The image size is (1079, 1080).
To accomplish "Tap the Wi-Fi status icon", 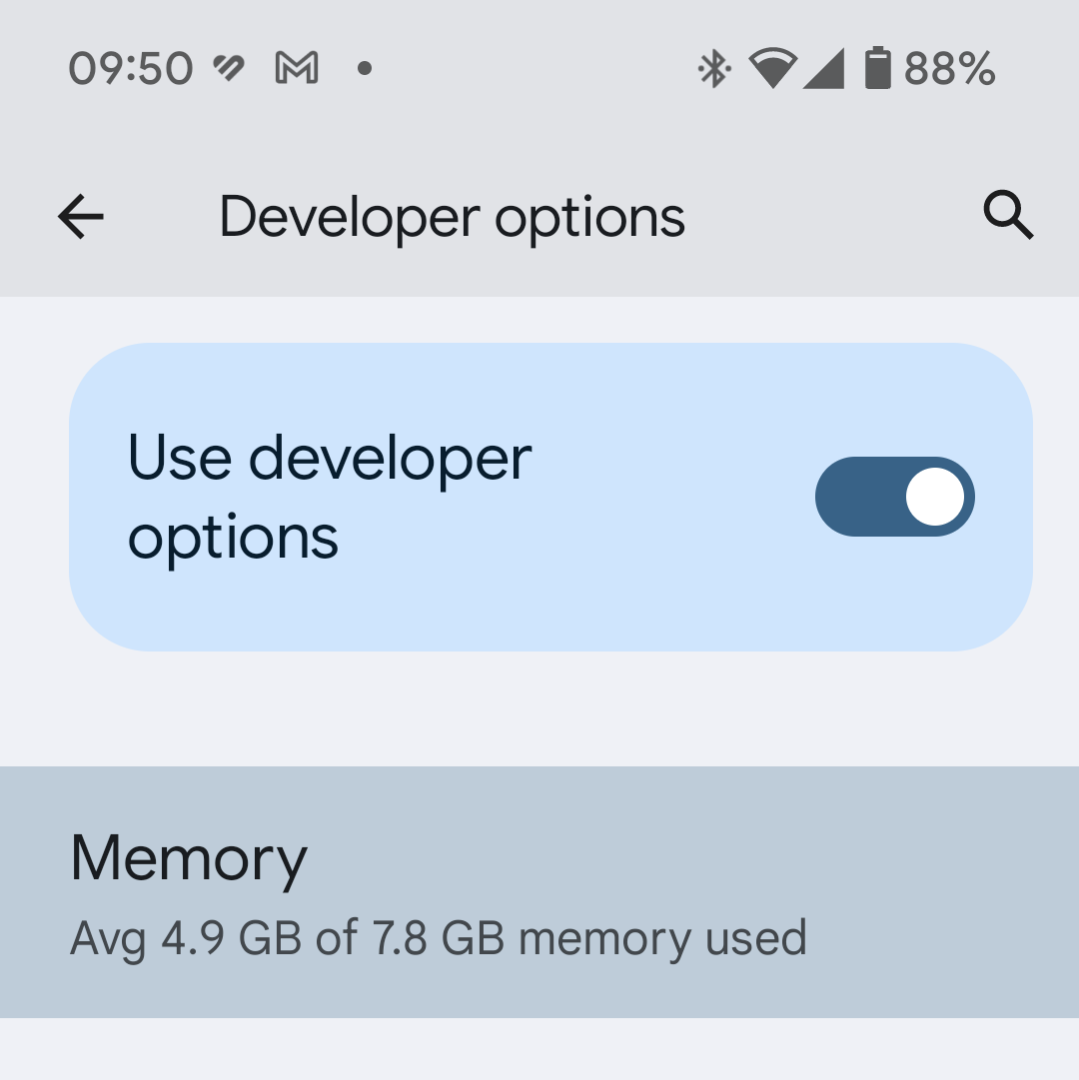I will click(x=771, y=69).
